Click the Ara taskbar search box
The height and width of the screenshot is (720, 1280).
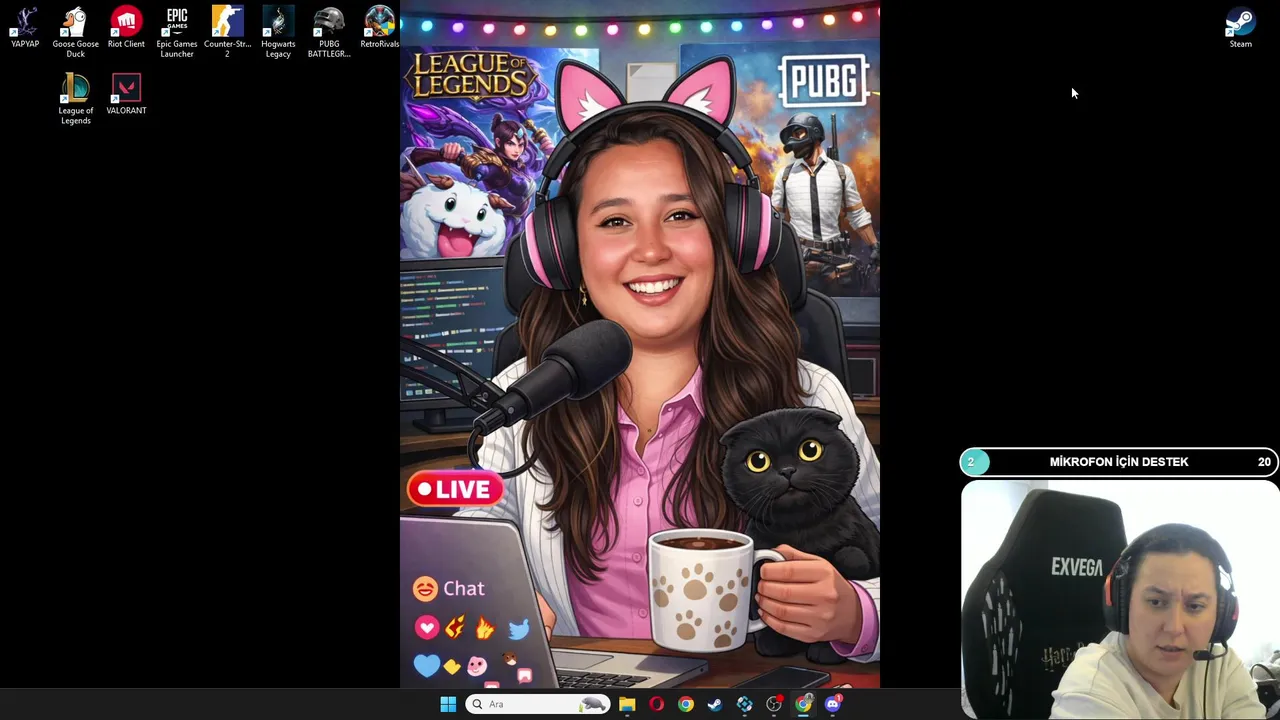[538, 704]
